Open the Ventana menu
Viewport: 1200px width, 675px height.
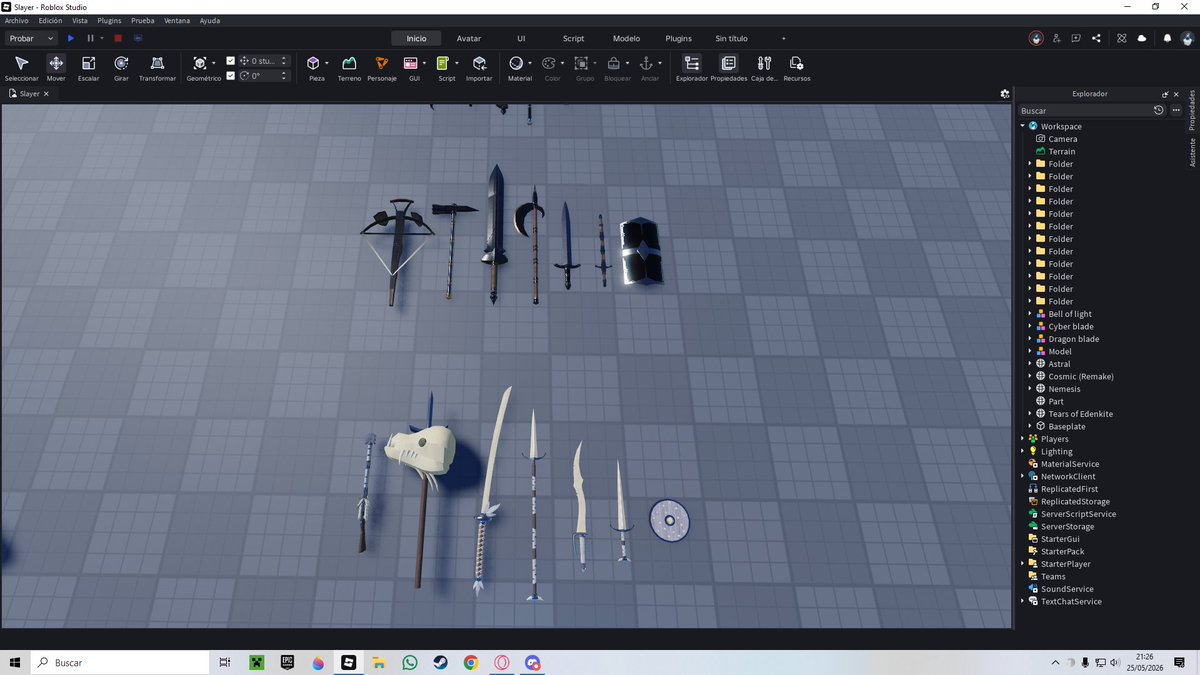tap(177, 20)
